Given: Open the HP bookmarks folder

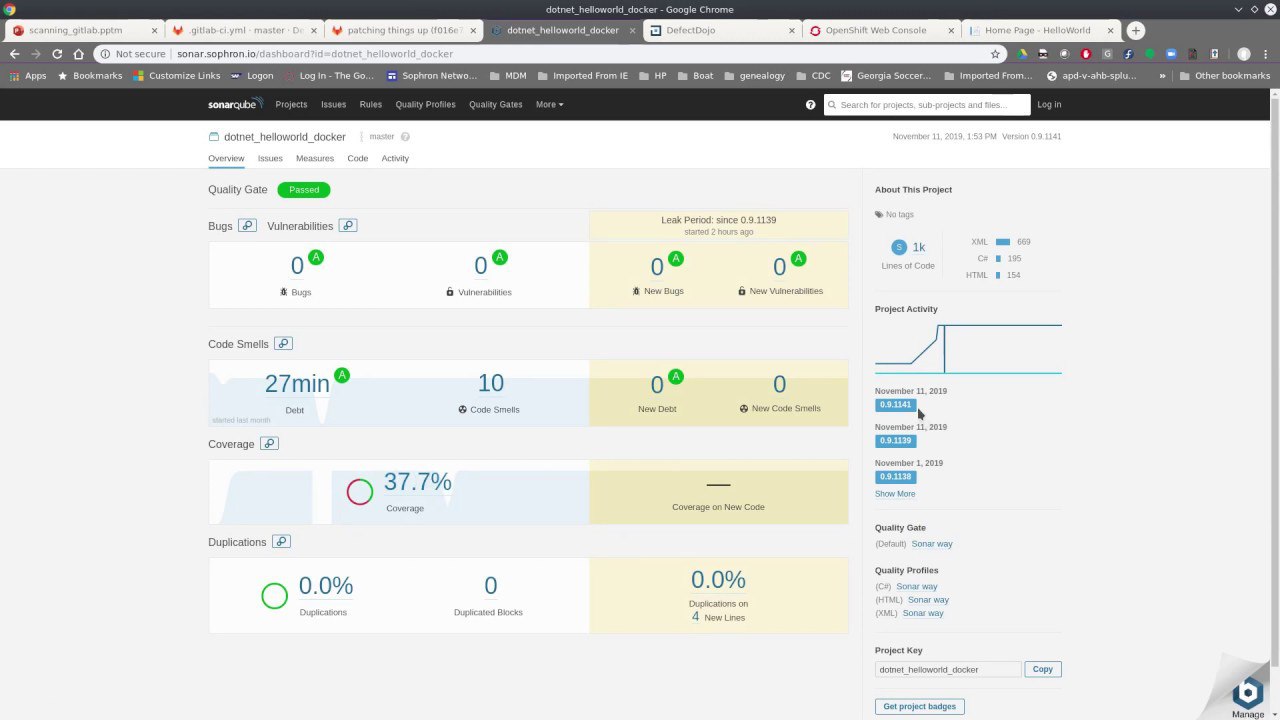Looking at the screenshot, I should [652, 76].
